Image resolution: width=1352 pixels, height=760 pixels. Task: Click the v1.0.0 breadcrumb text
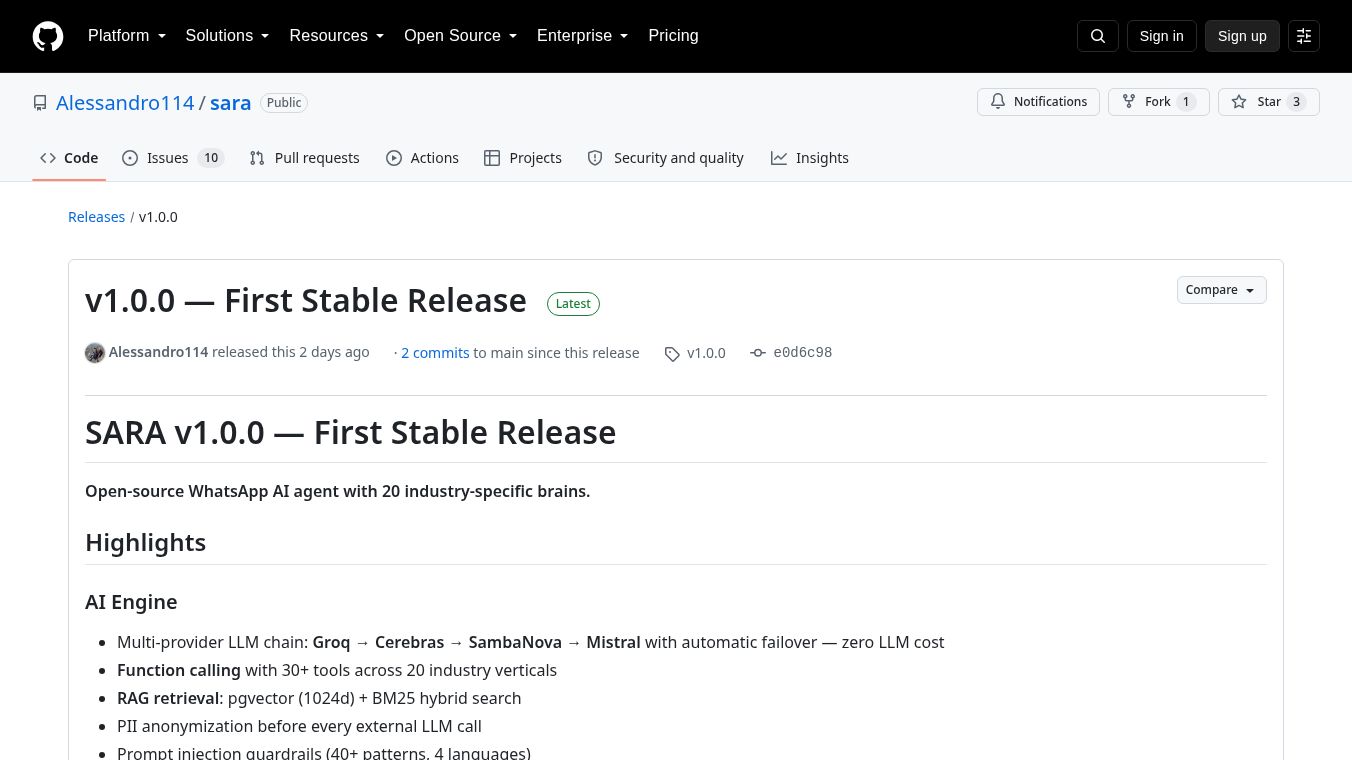tap(158, 217)
